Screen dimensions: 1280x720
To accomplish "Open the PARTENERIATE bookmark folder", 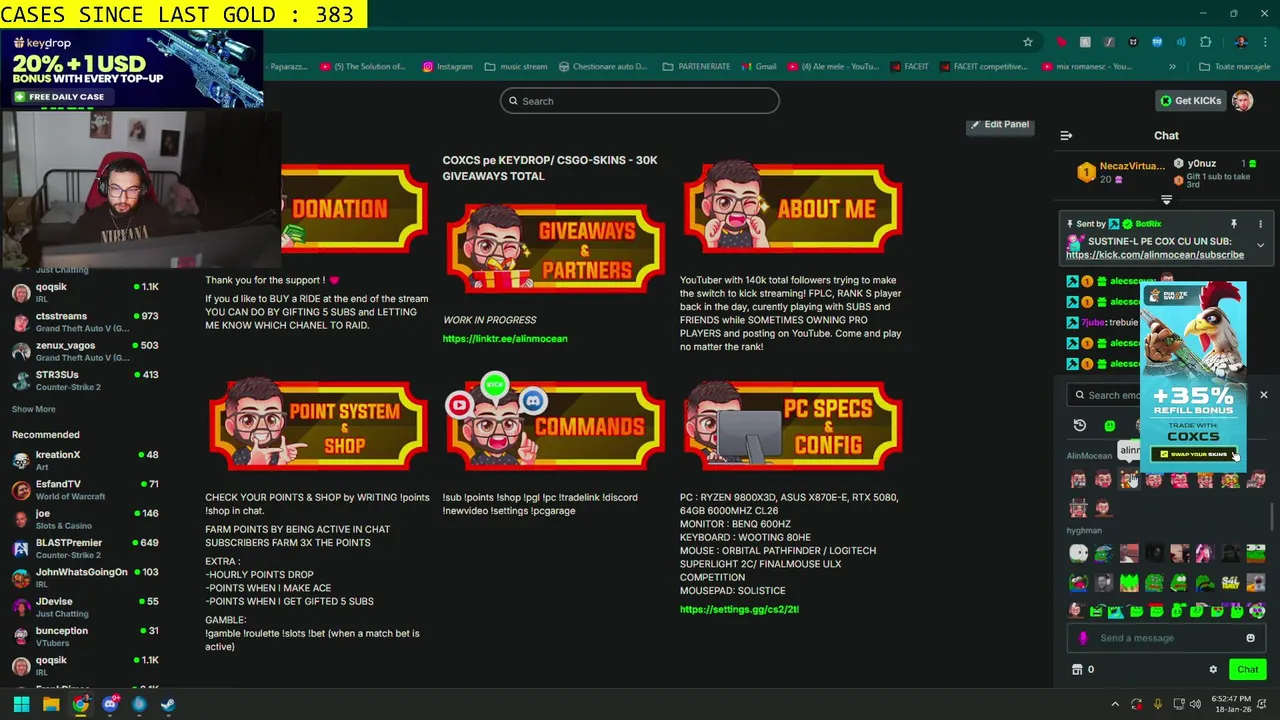I will (695, 67).
